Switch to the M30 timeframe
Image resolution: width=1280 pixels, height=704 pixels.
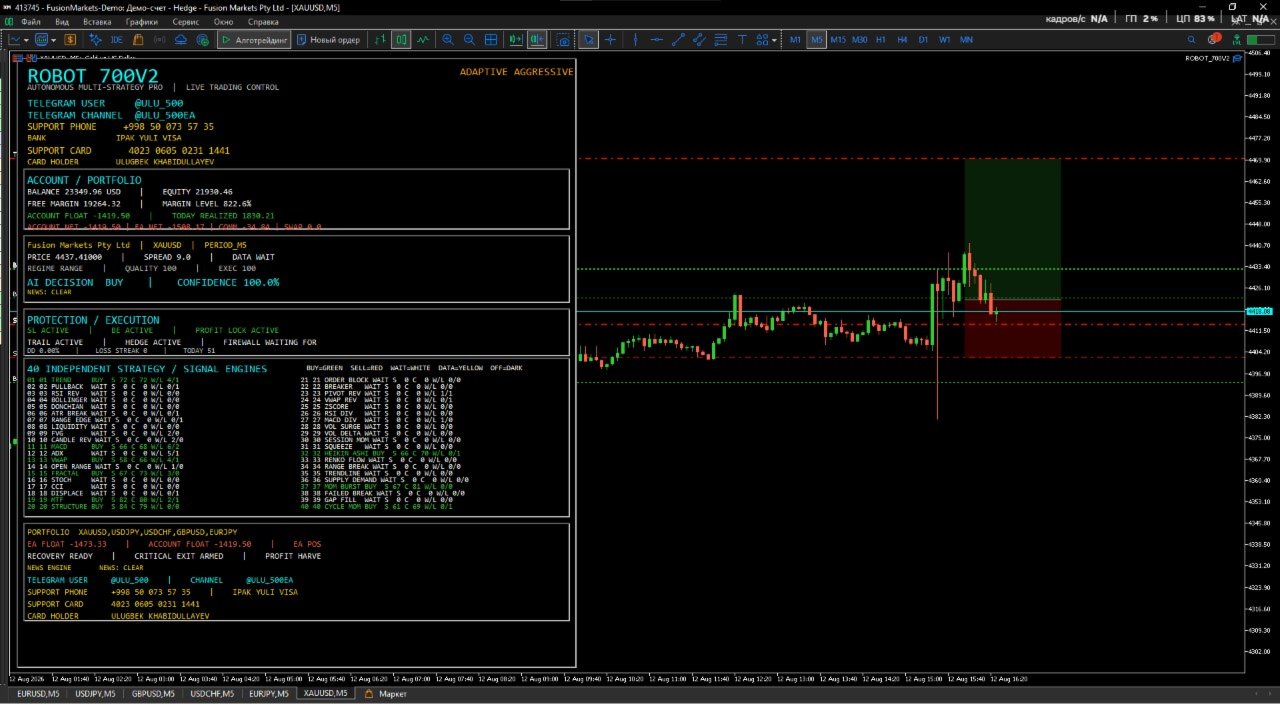pos(860,40)
